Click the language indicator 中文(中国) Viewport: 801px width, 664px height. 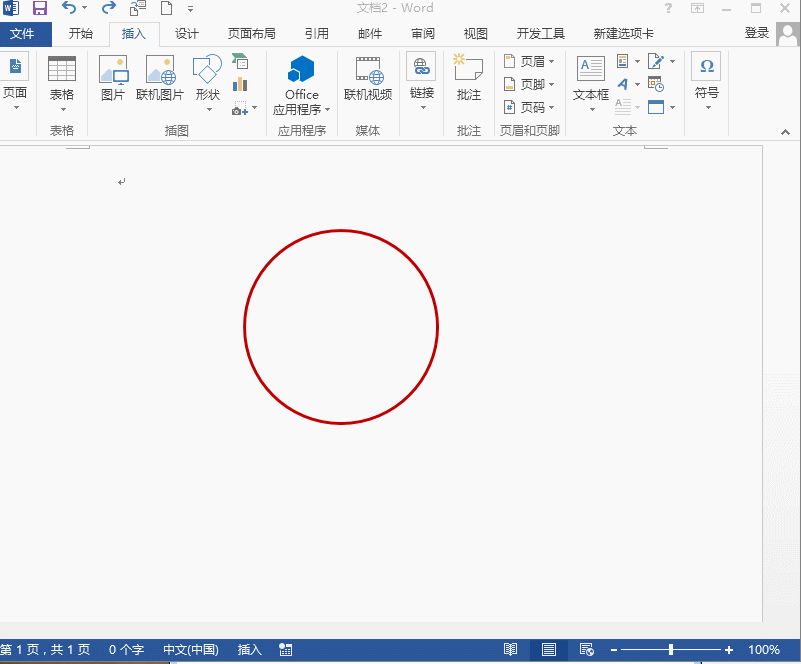[191, 650]
